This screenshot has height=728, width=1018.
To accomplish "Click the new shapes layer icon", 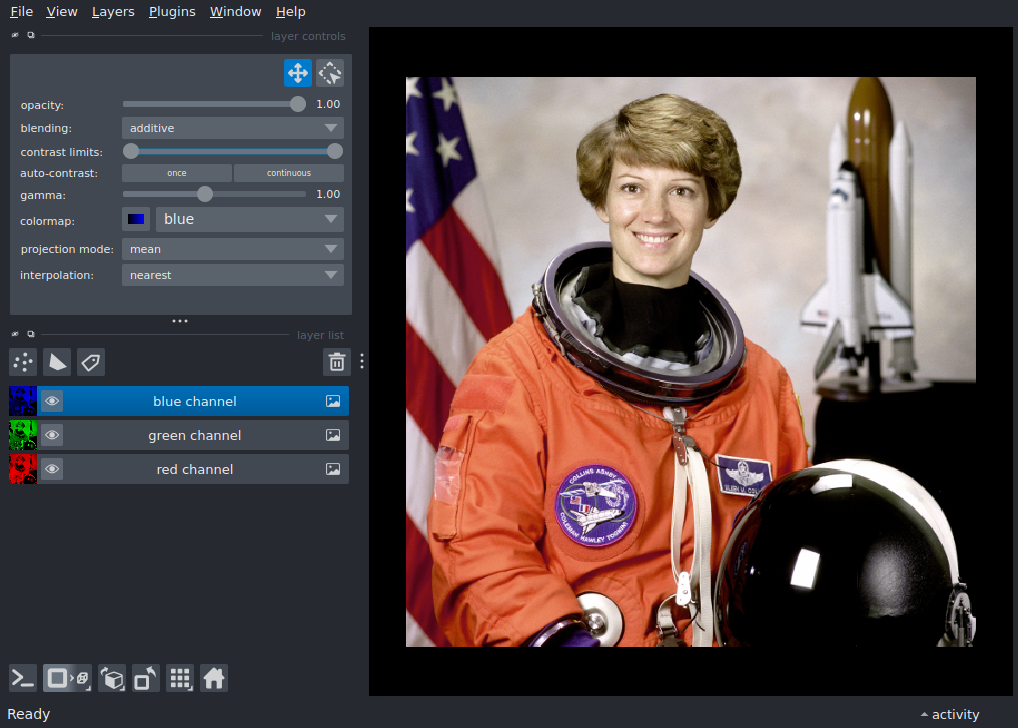I will point(57,362).
